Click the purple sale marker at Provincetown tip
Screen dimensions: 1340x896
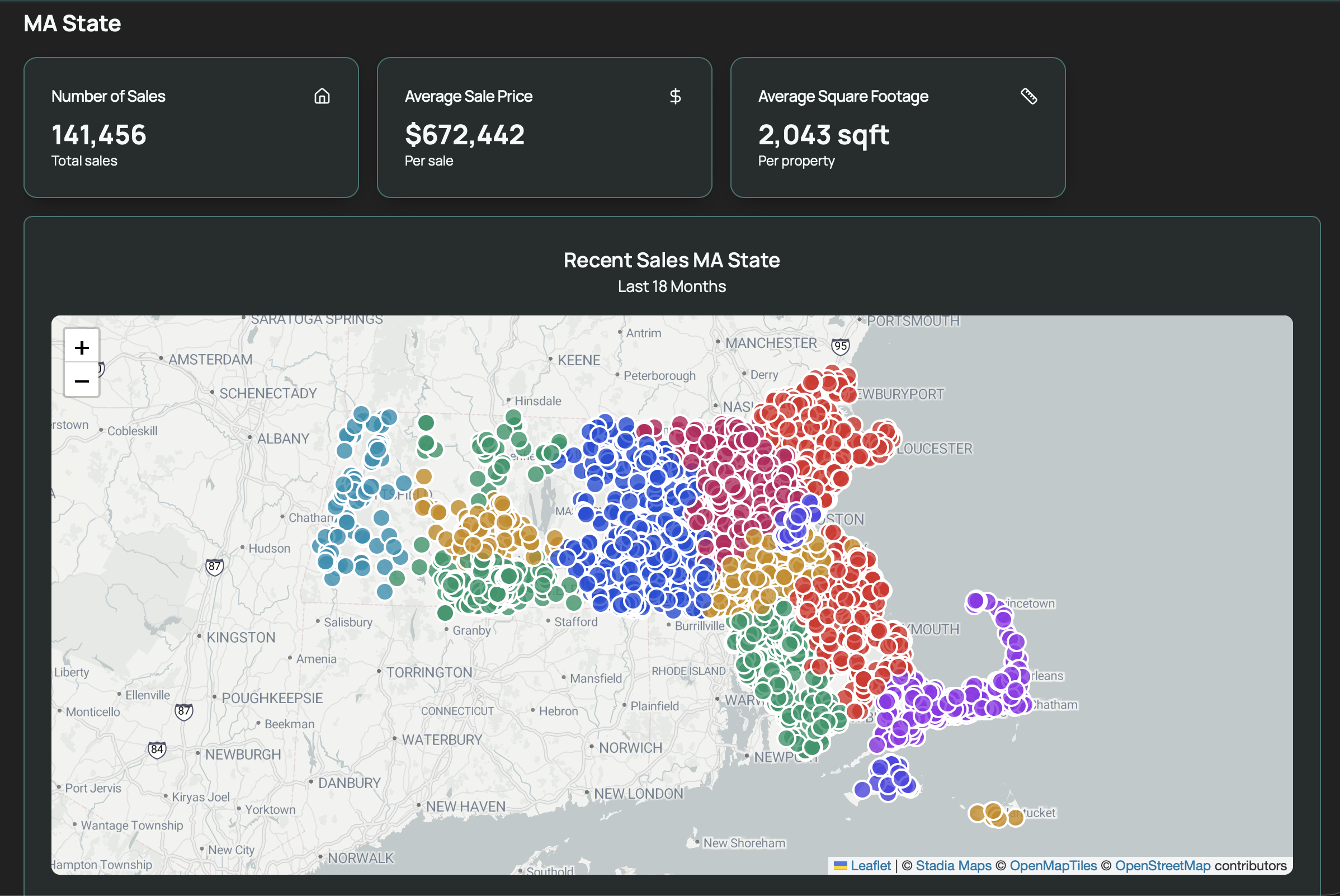(975, 601)
